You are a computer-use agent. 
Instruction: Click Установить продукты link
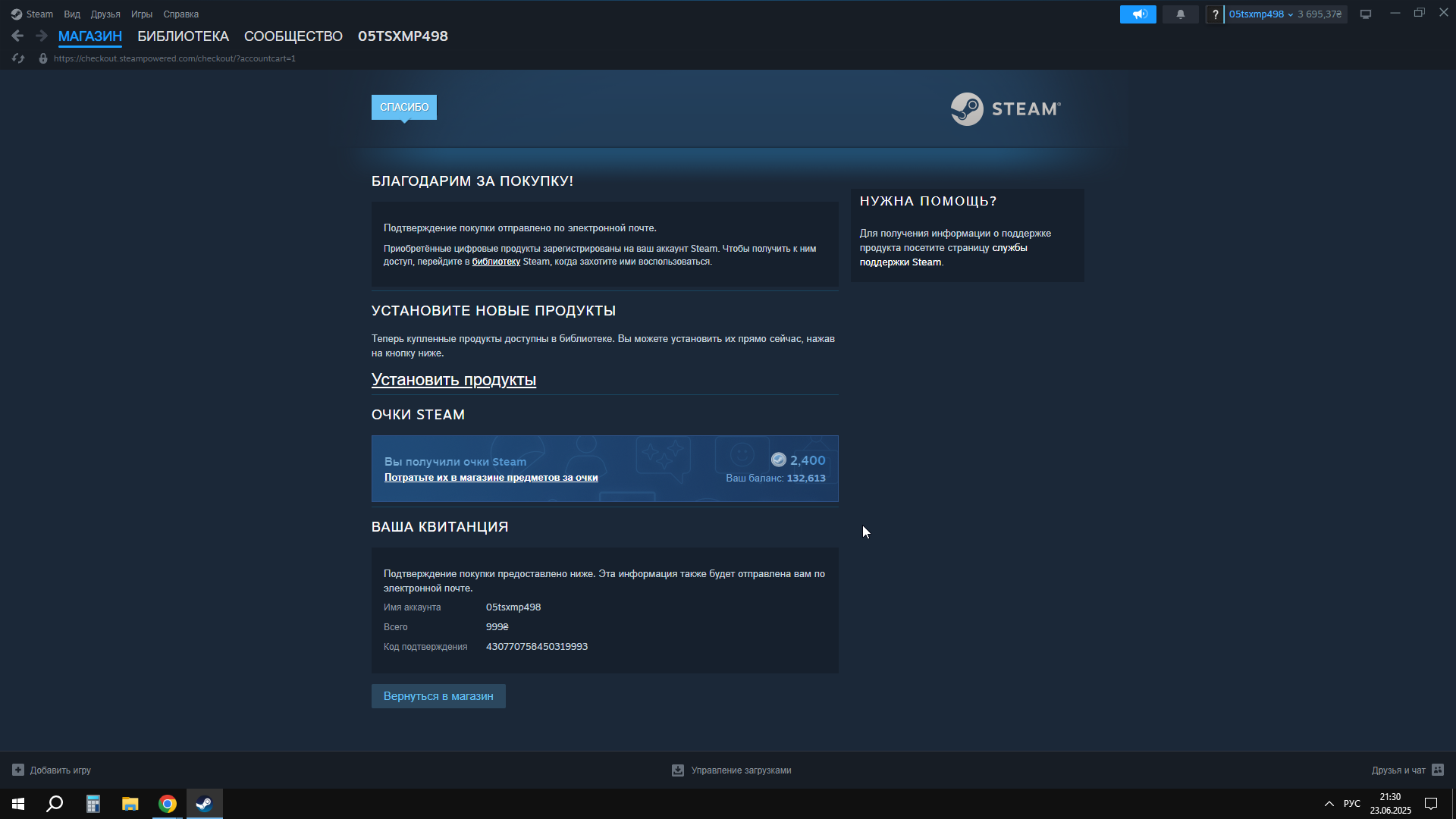453,380
